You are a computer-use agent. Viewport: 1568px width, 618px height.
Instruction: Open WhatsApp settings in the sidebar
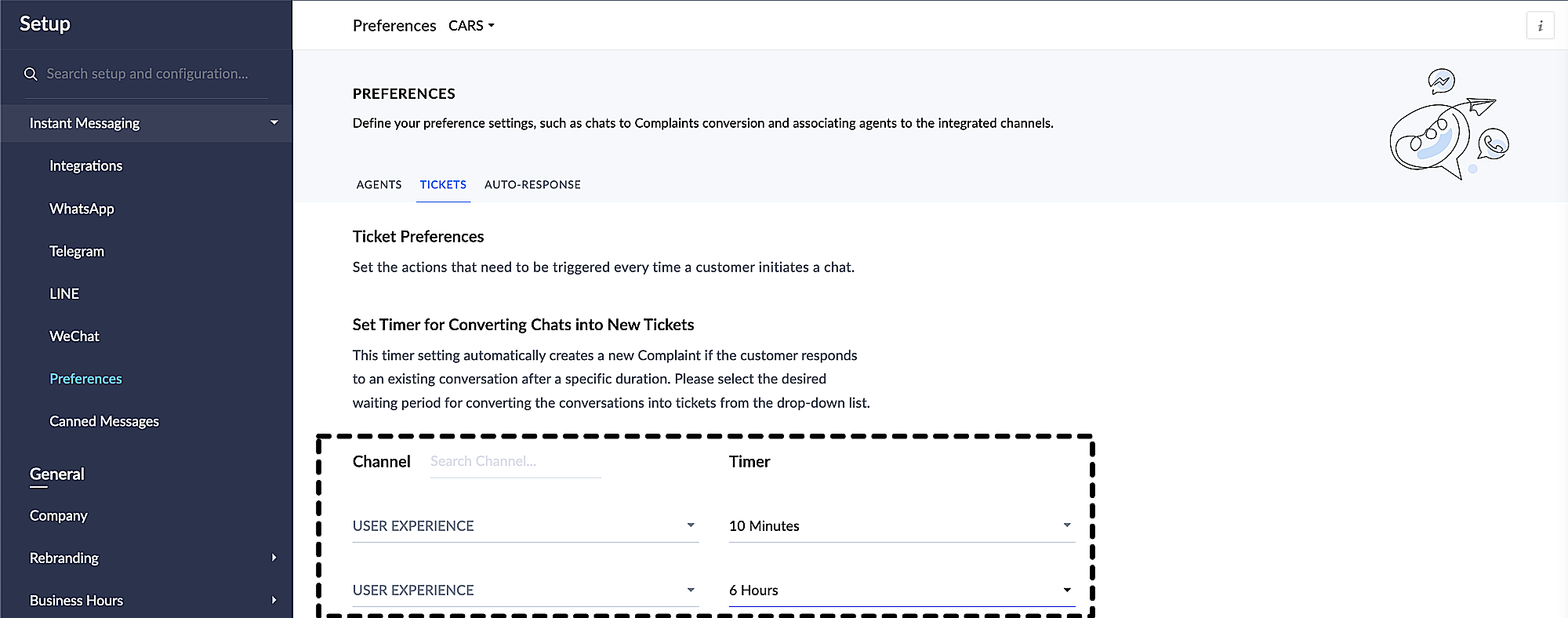[82, 209]
